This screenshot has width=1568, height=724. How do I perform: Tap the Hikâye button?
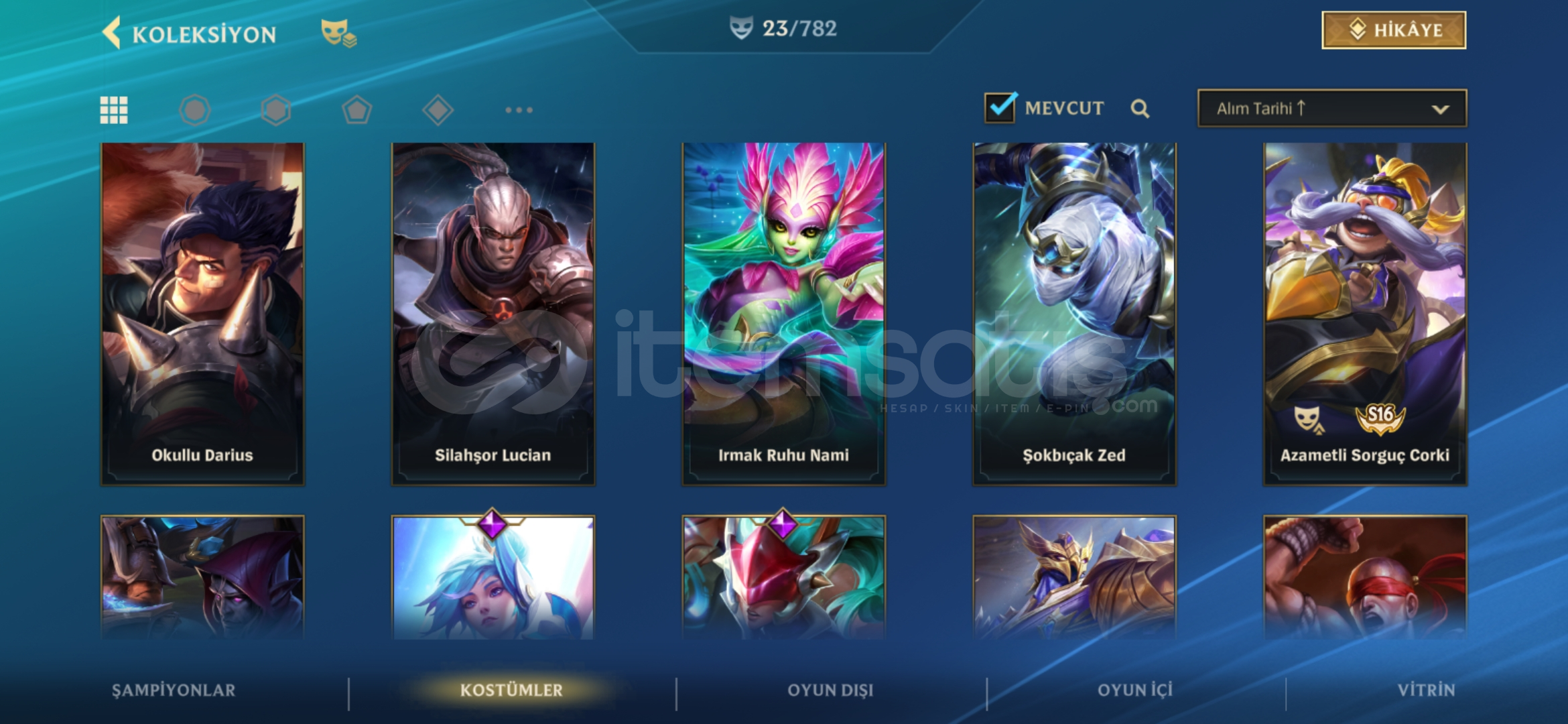(x=1394, y=30)
